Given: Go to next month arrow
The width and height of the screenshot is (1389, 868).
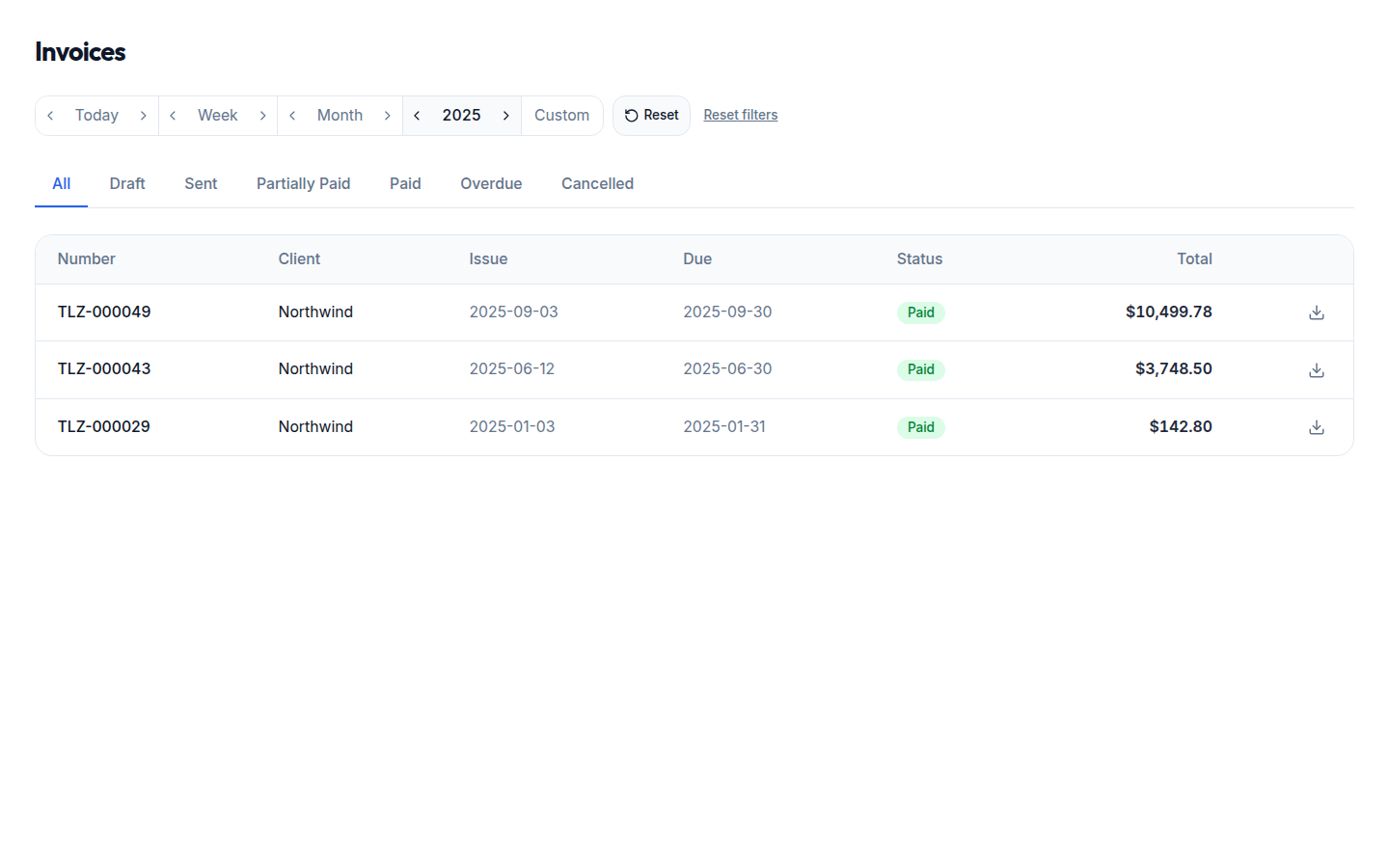Looking at the screenshot, I should coord(388,116).
